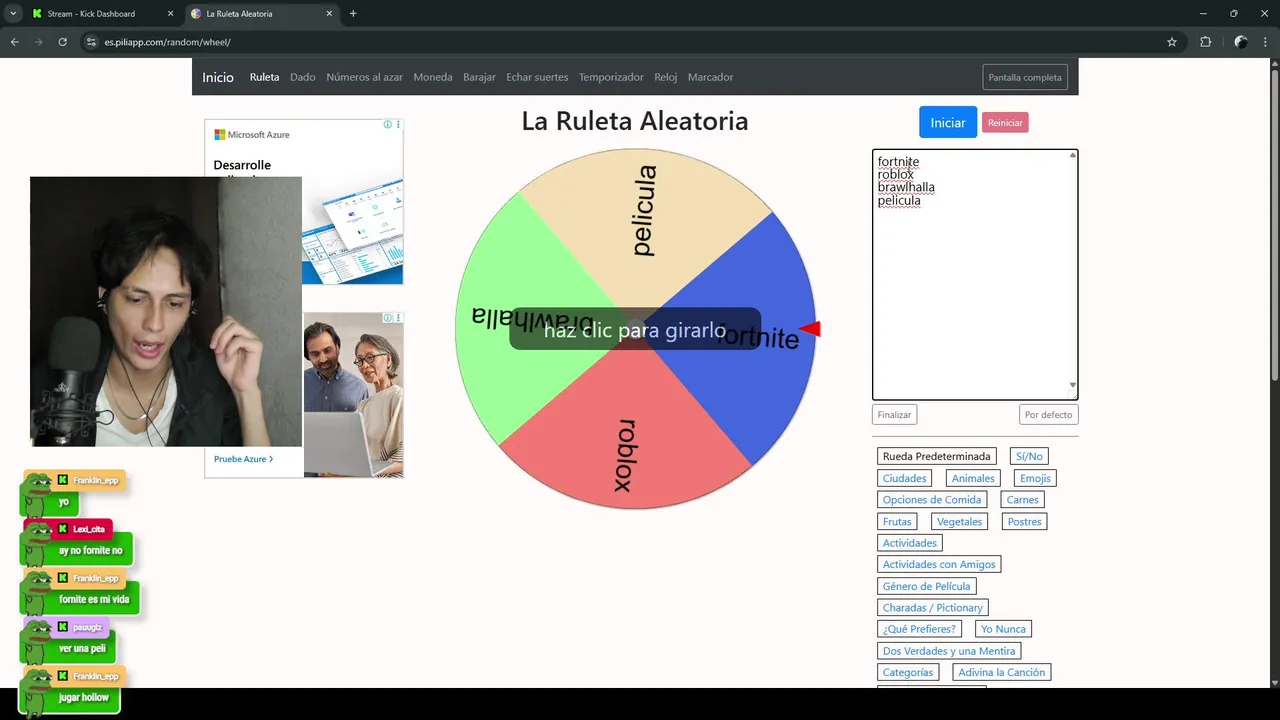The image size is (1280, 720).
Task: Close the Stream - Kick Dashboard tab
Action: tap(169, 14)
